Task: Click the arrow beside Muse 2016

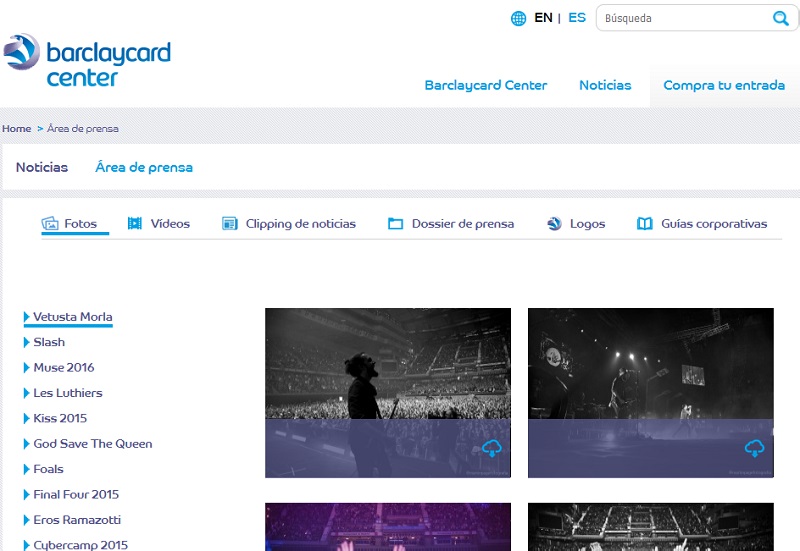Action: click(27, 368)
